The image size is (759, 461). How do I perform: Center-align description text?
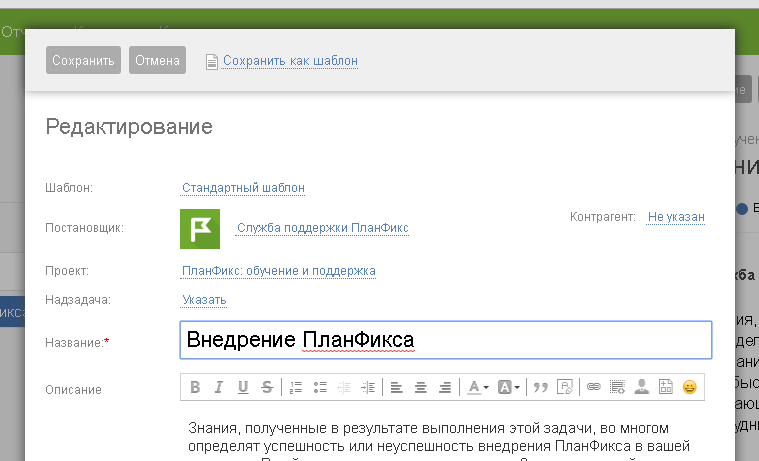421,387
